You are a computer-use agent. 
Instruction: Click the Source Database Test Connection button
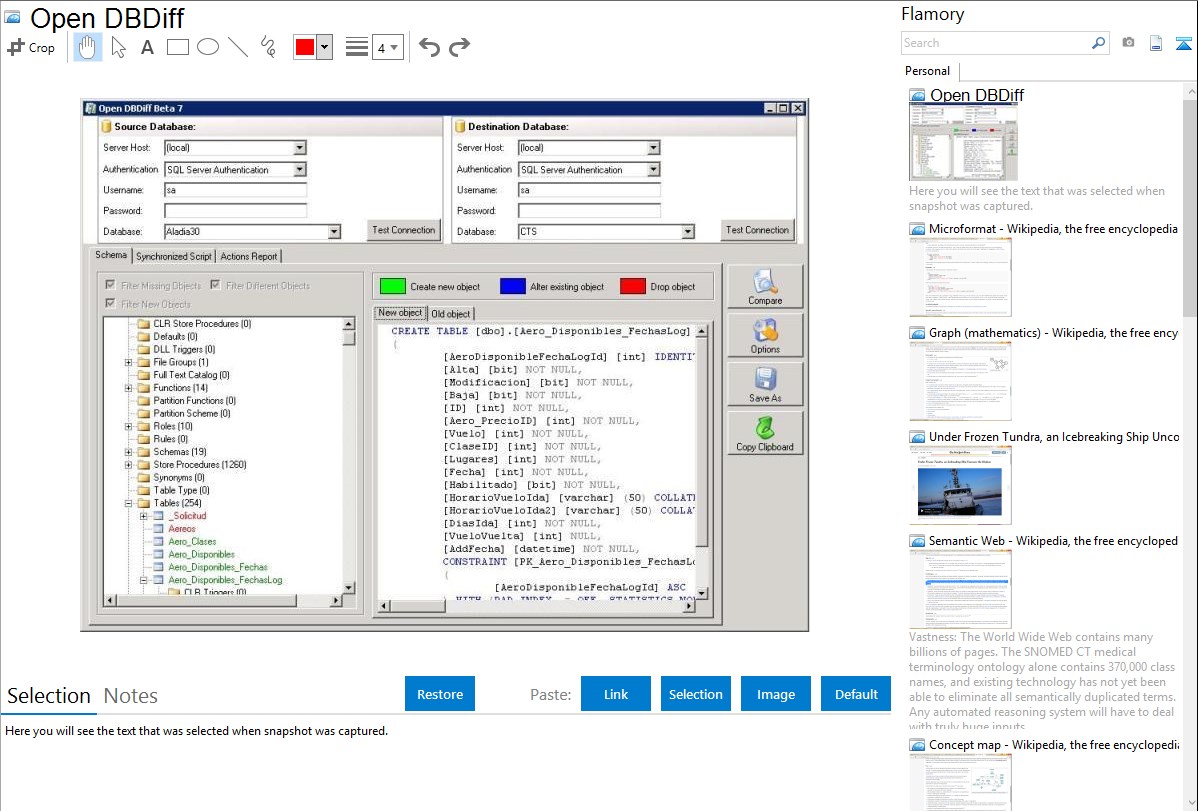pyautogui.click(x=403, y=230)
